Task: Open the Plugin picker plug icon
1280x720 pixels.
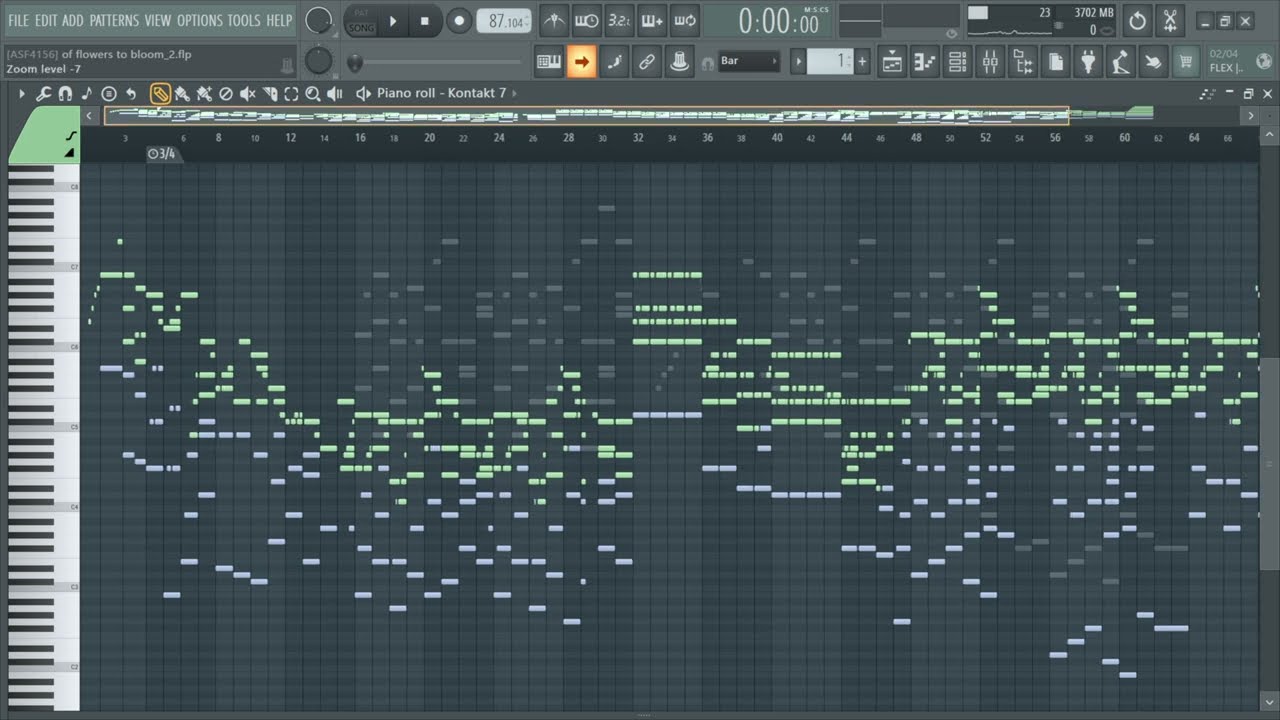Action: point(1088,62)
